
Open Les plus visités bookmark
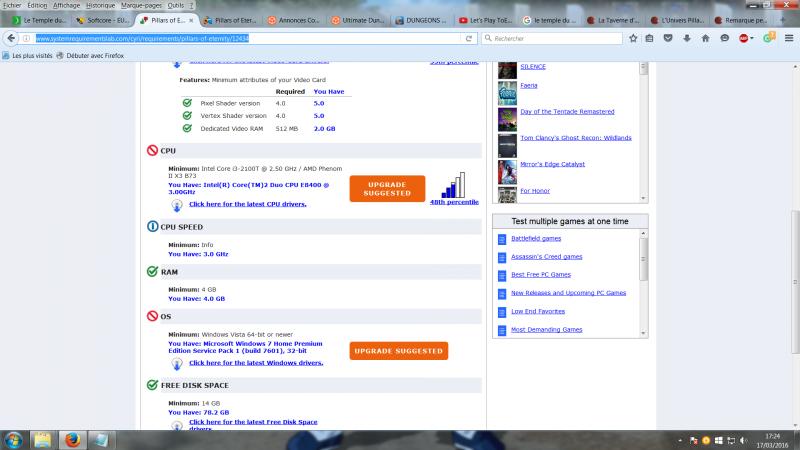point(27,56)
